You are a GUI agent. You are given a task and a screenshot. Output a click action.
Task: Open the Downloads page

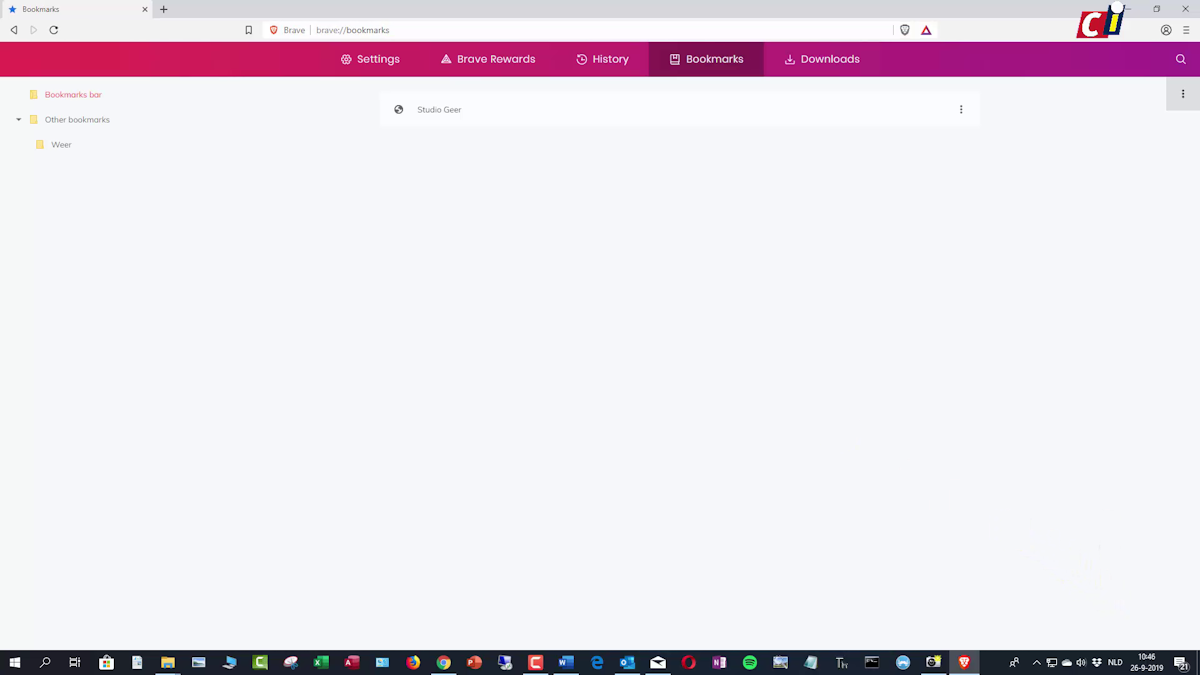pos(821,58)
